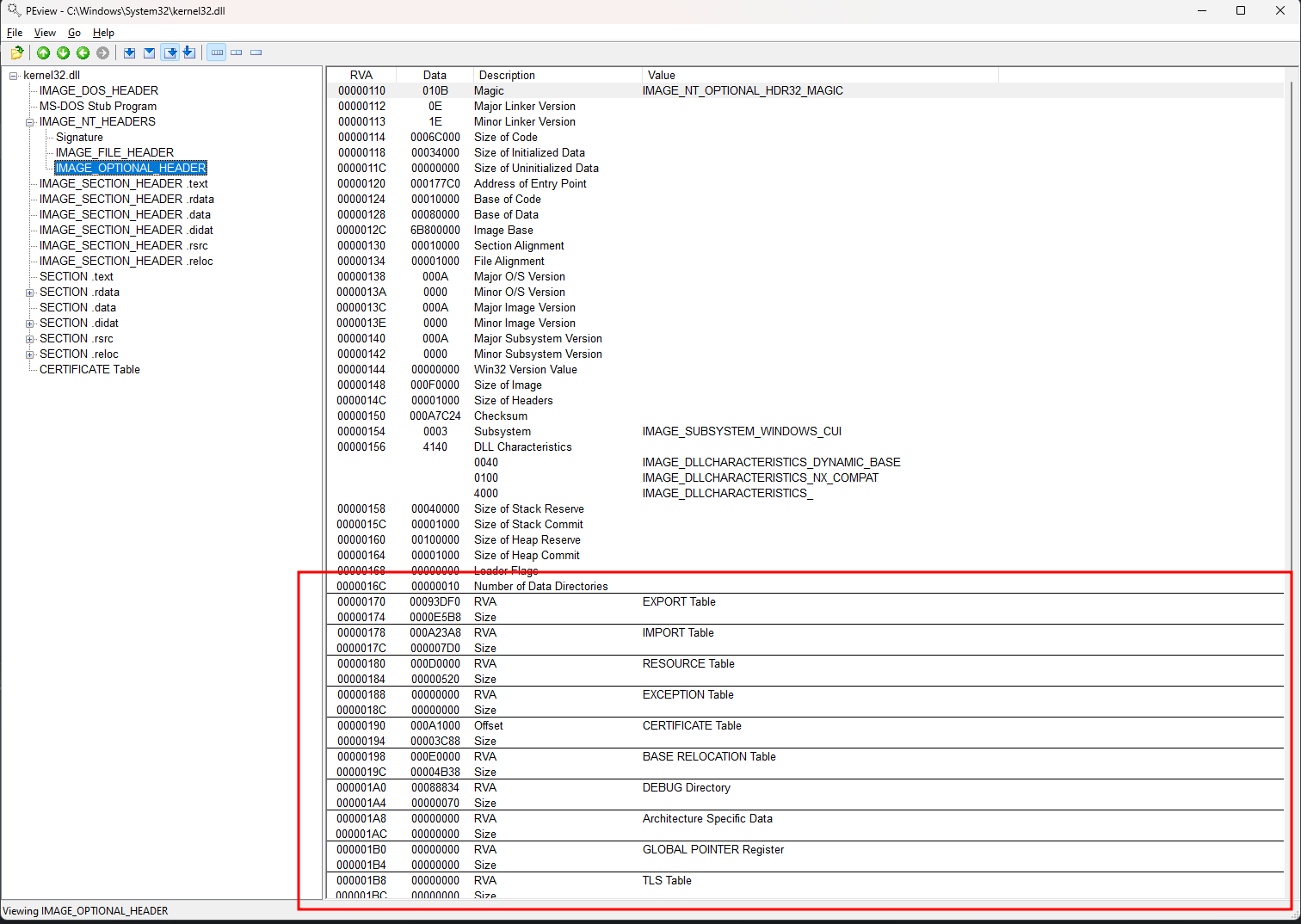Click the green down arrow icon
The image size is (1301, 924).
click(x=63, y=52)
